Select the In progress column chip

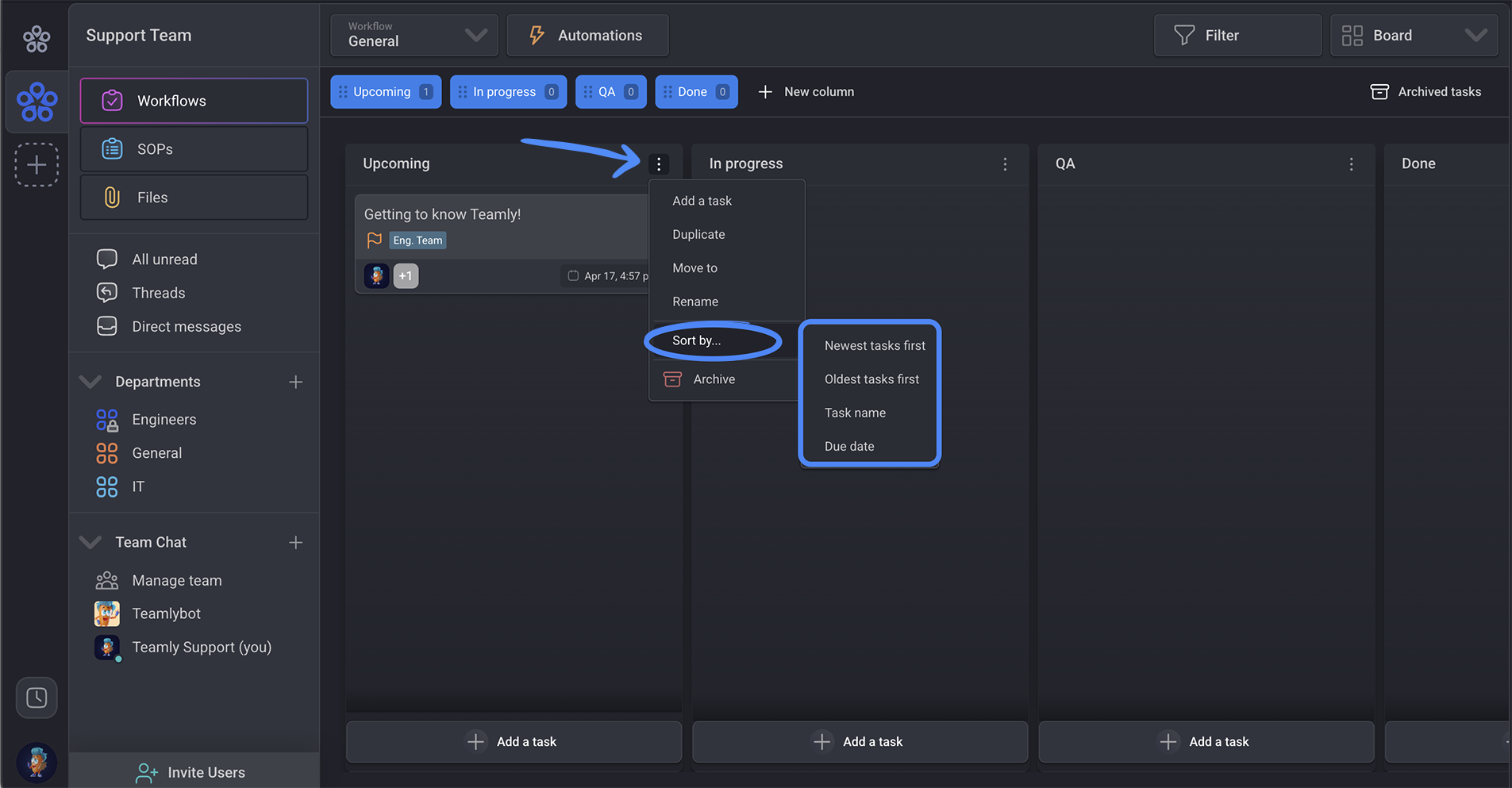(x=508, y=92)
